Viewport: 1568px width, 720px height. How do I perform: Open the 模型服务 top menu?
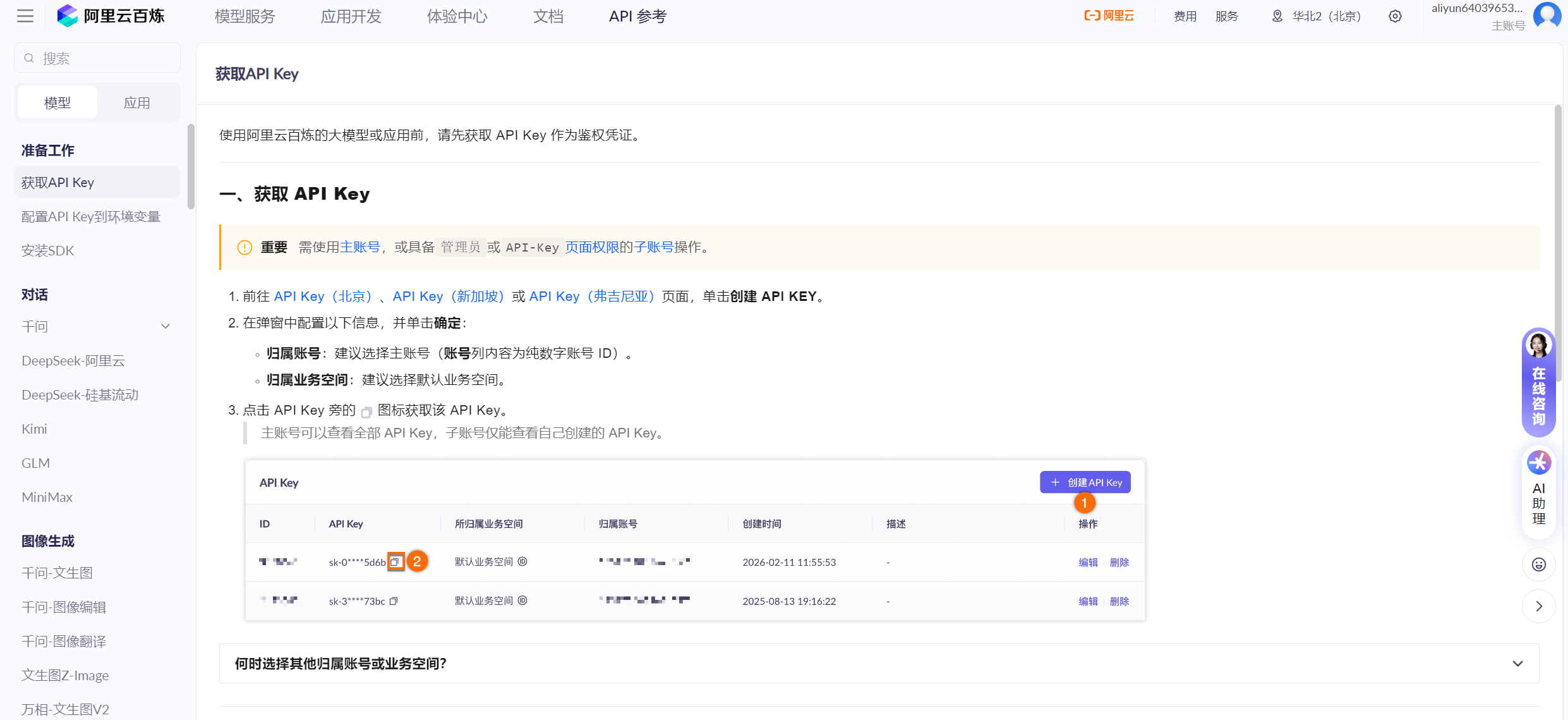[245, 16]
